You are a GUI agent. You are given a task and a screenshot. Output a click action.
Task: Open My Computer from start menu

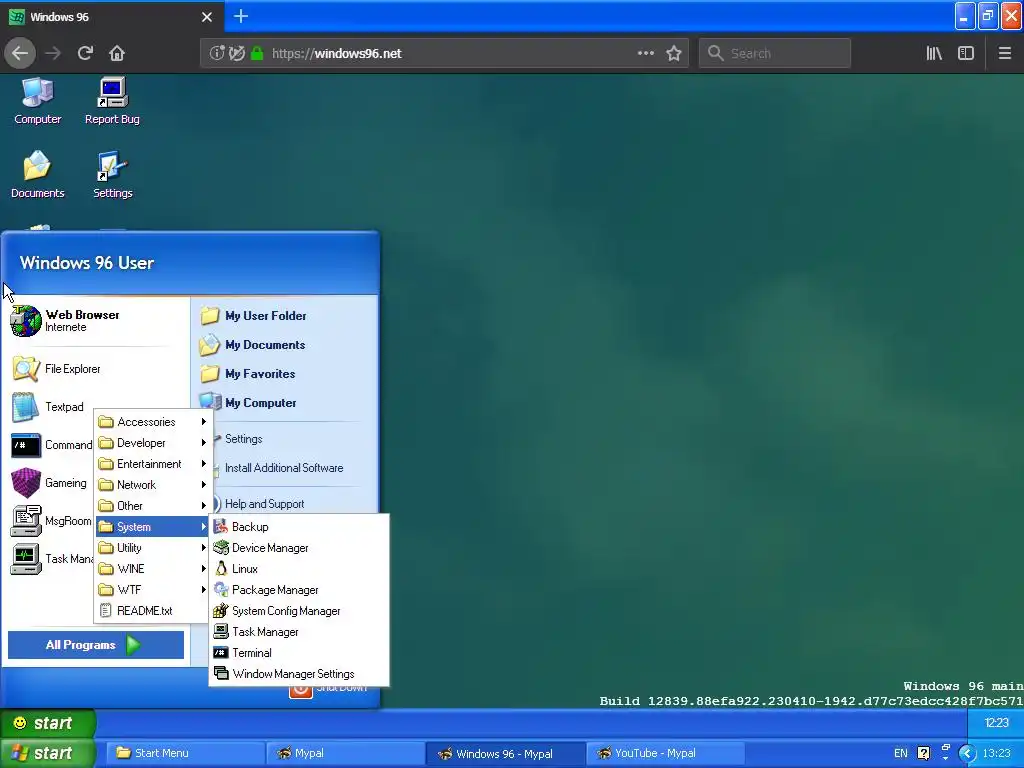[x=248, y=403]
